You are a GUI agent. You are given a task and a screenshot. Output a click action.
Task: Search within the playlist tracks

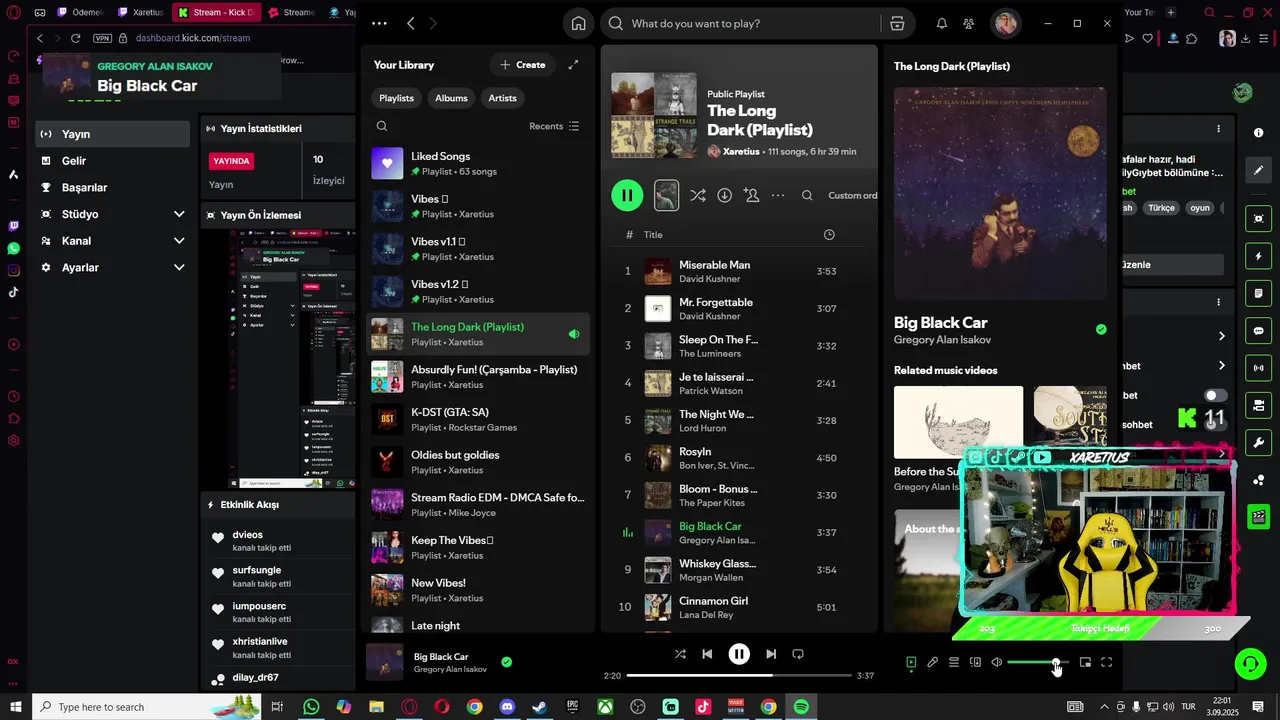coord(807,196)
